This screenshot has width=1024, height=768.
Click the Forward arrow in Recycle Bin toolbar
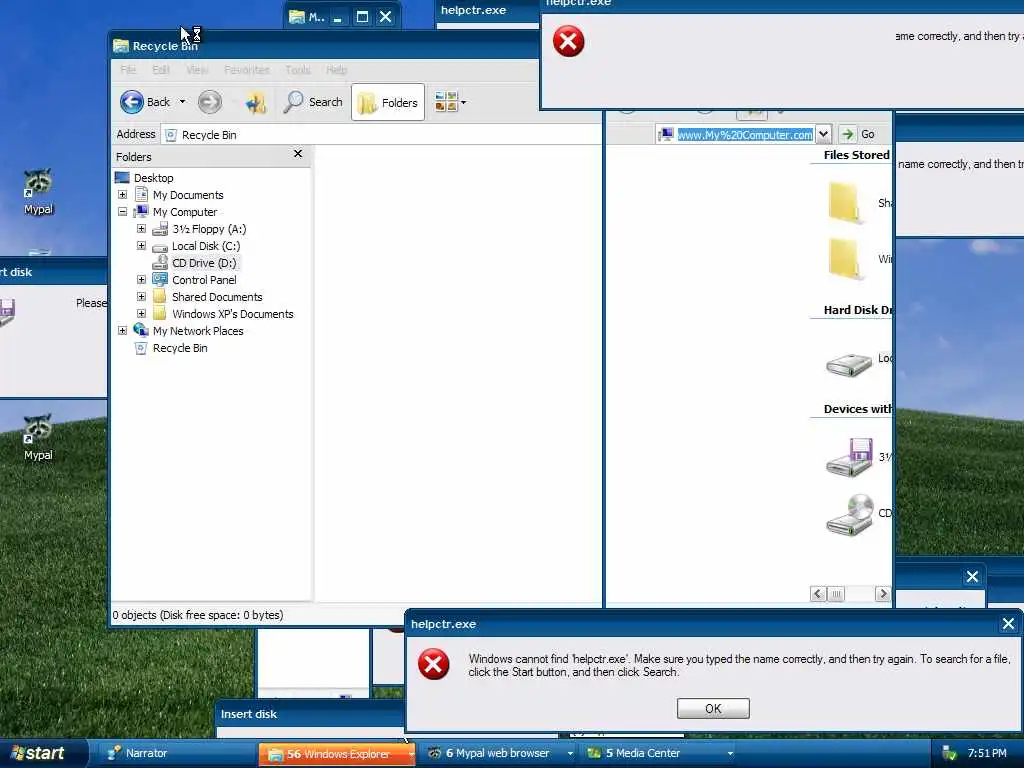pos(210,102)
